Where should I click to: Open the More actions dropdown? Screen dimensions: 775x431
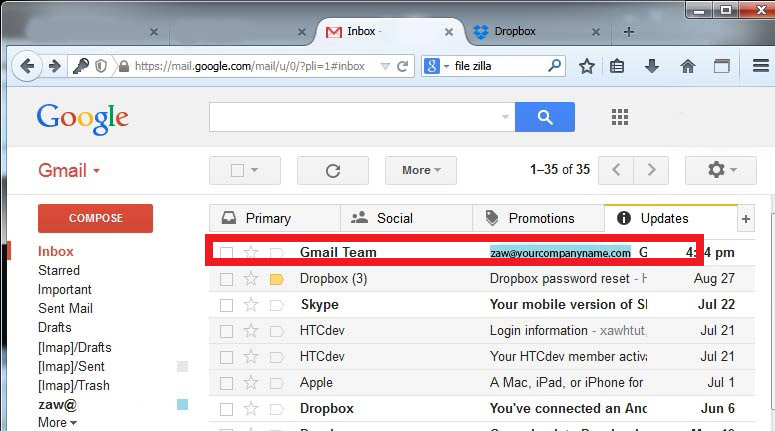point(421,171)
